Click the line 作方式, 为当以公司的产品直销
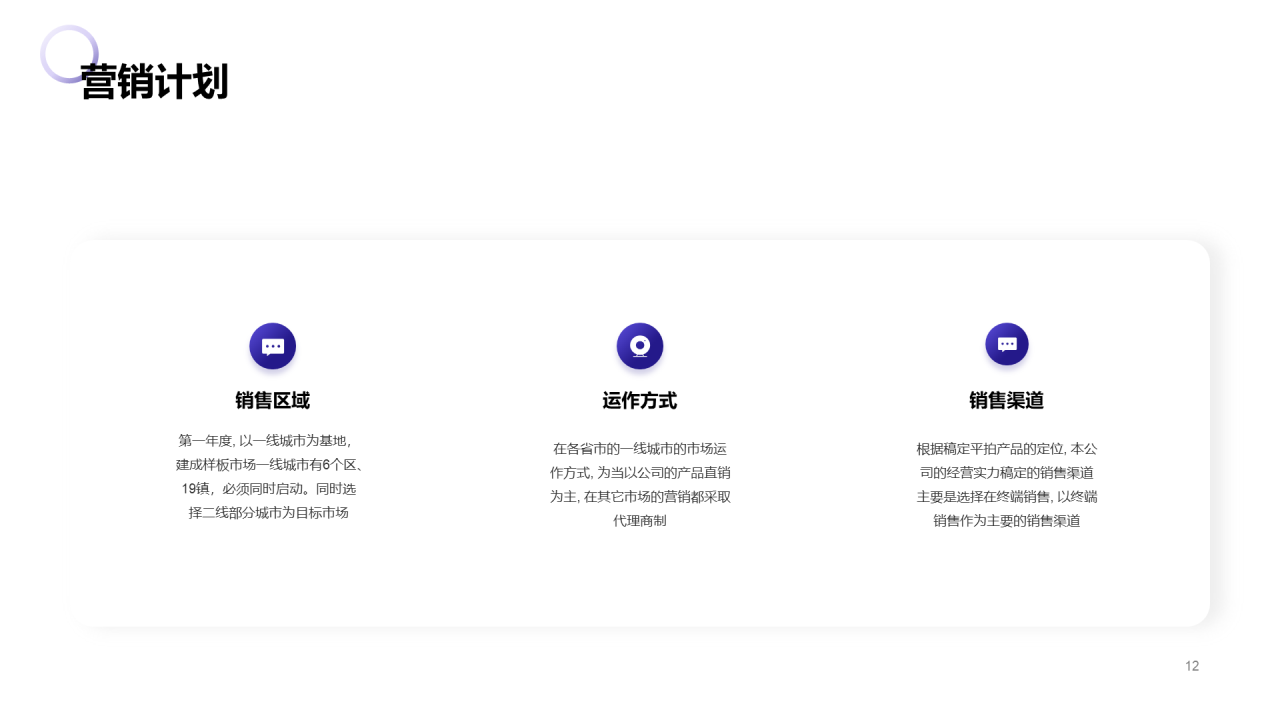Image resolution: width=1280 pixels, height=720 pixels. click(x=640, y=472)
